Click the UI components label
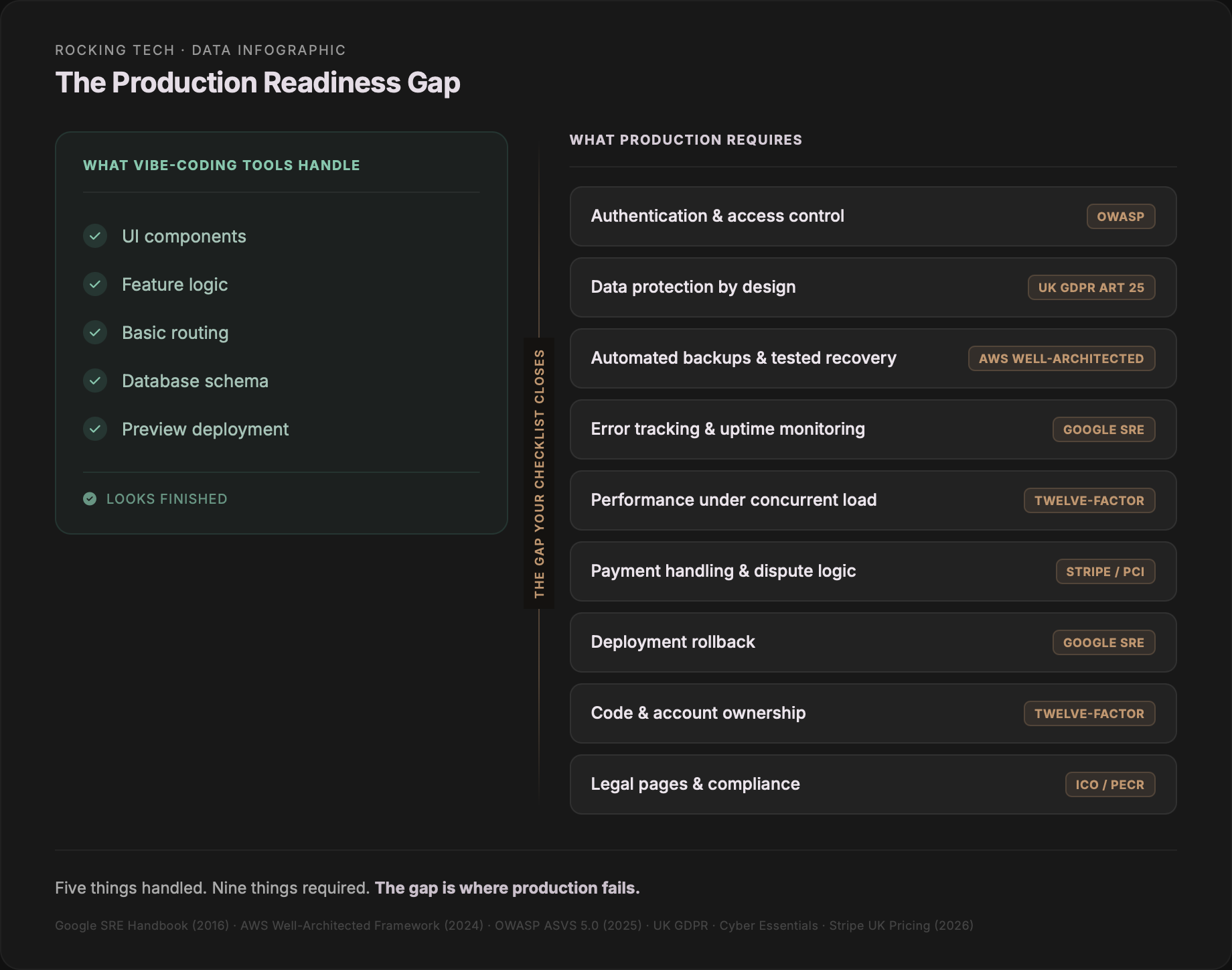 pos(184,236)
